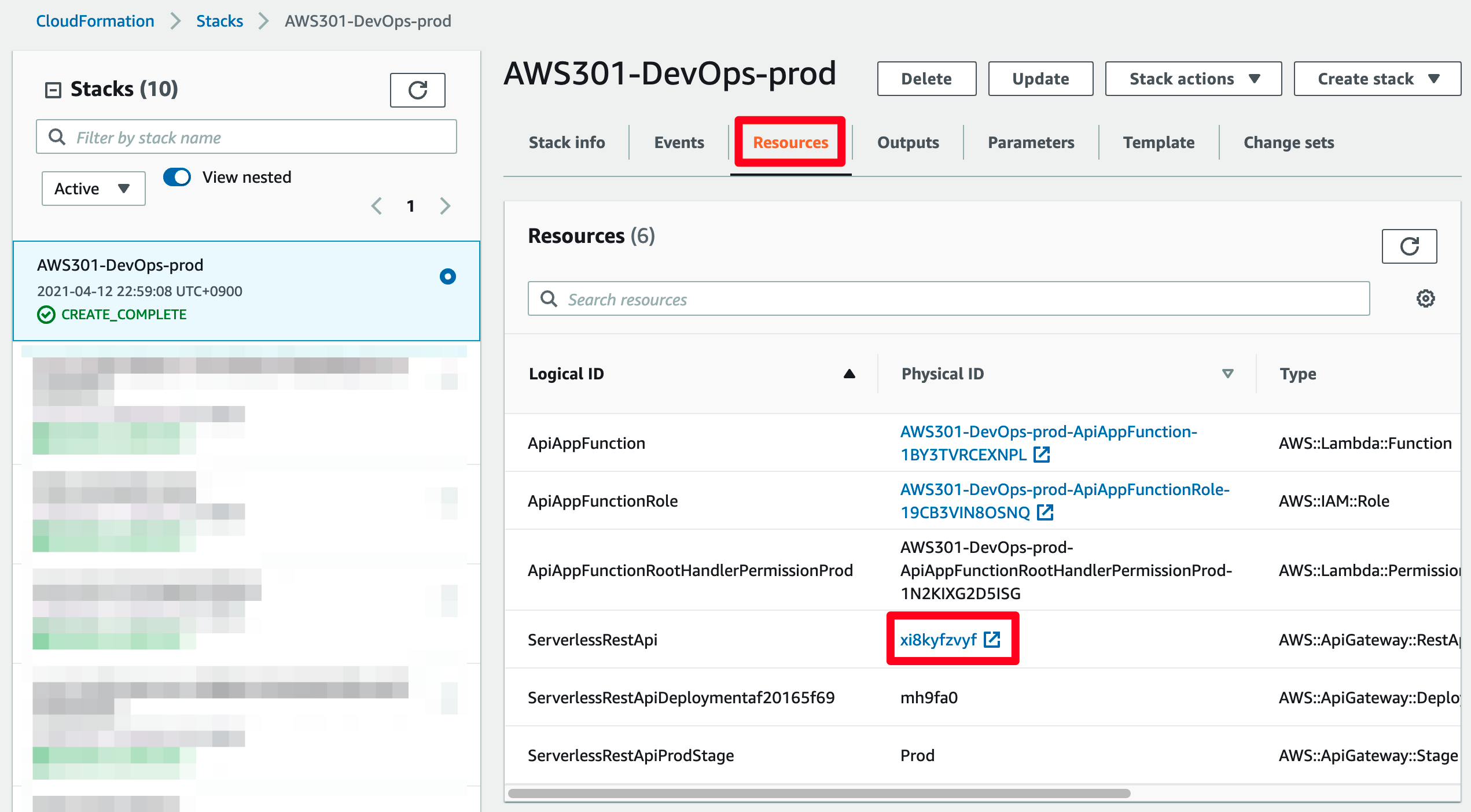This screenshot has width=1471, height=812.
Task: Click the Update stack button
Action: (1040, 79)
